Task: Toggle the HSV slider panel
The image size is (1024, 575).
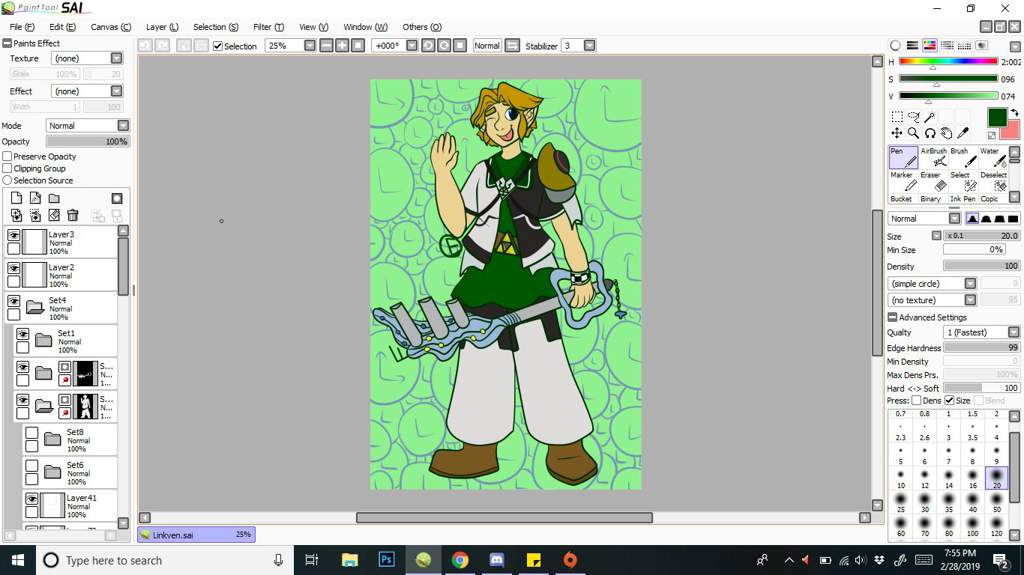Action: coord(929,45)
